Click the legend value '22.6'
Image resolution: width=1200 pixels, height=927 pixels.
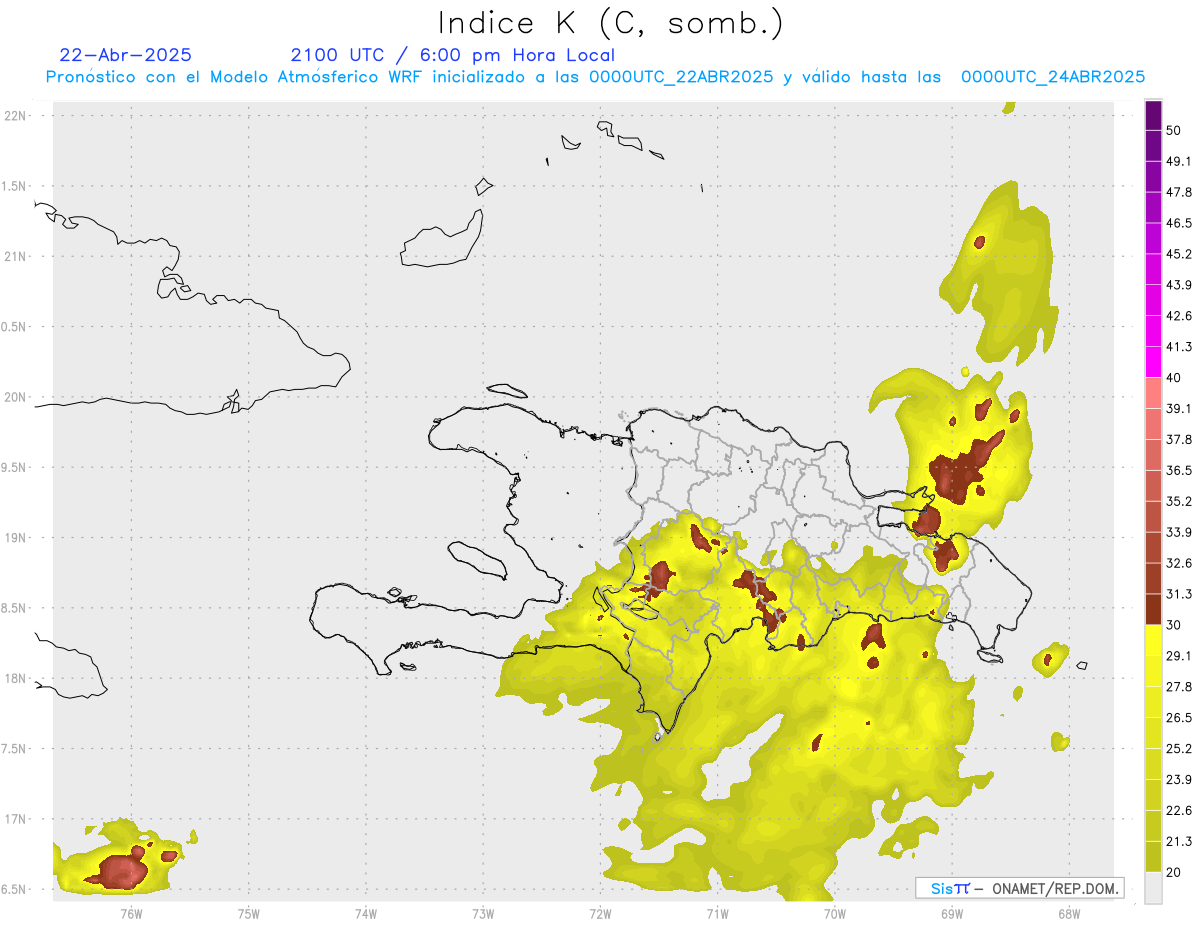tap(1179, 811)
